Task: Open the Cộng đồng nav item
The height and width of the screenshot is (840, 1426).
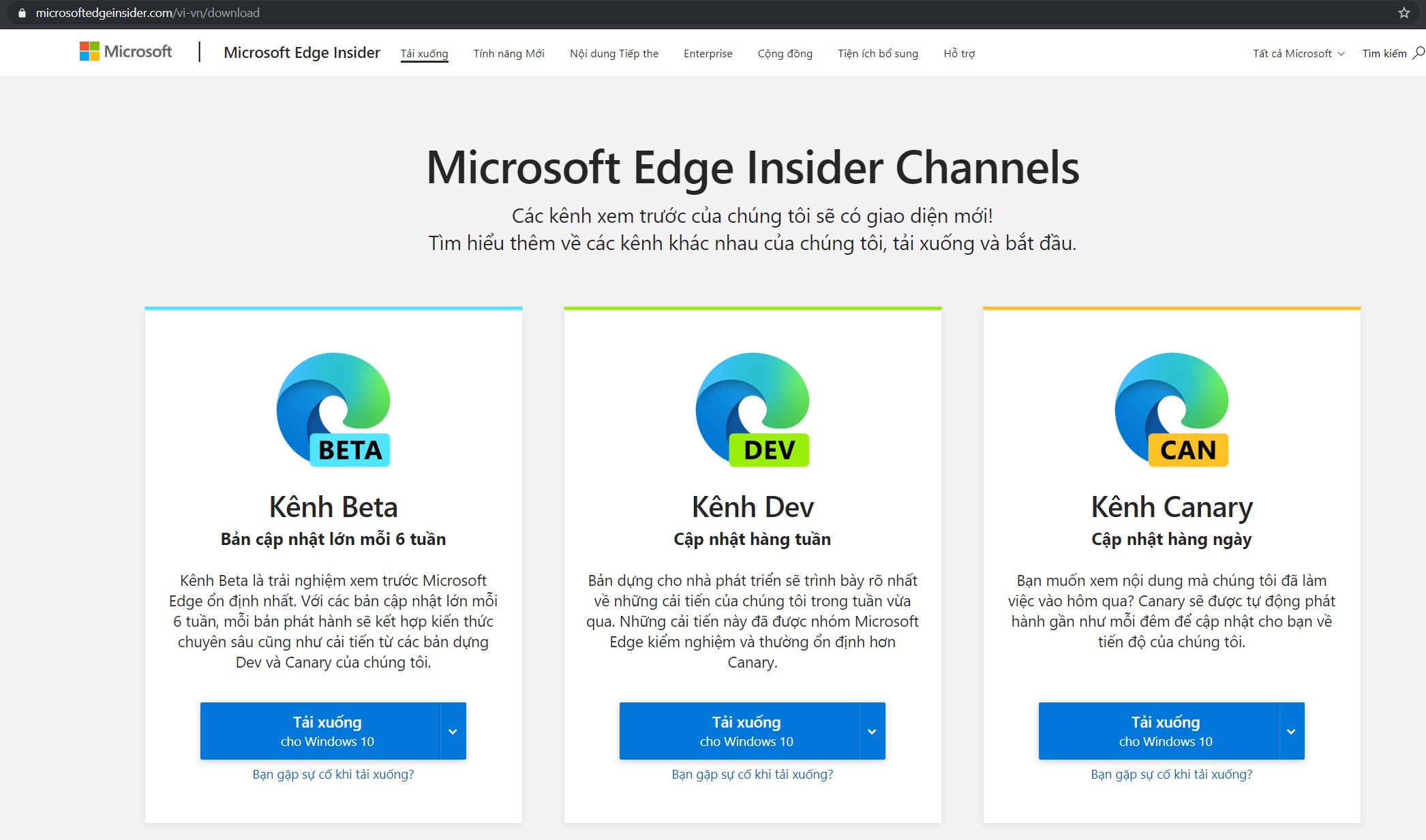Action: click(x=785, y=53)
